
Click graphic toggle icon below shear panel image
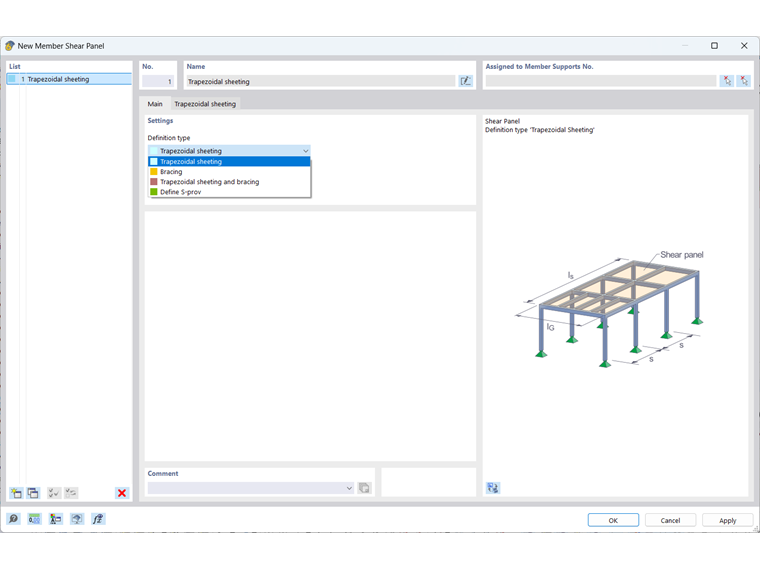(493, 488)
